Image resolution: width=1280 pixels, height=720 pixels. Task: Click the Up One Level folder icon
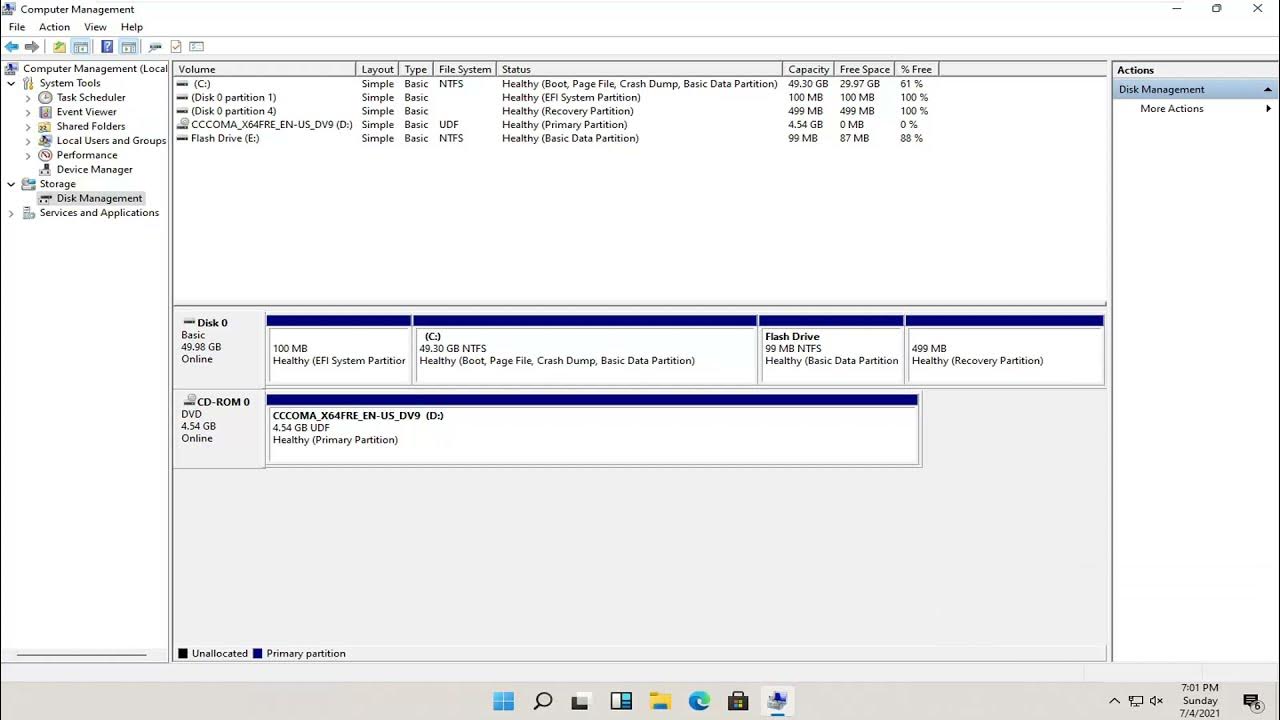tap(59, 47)
